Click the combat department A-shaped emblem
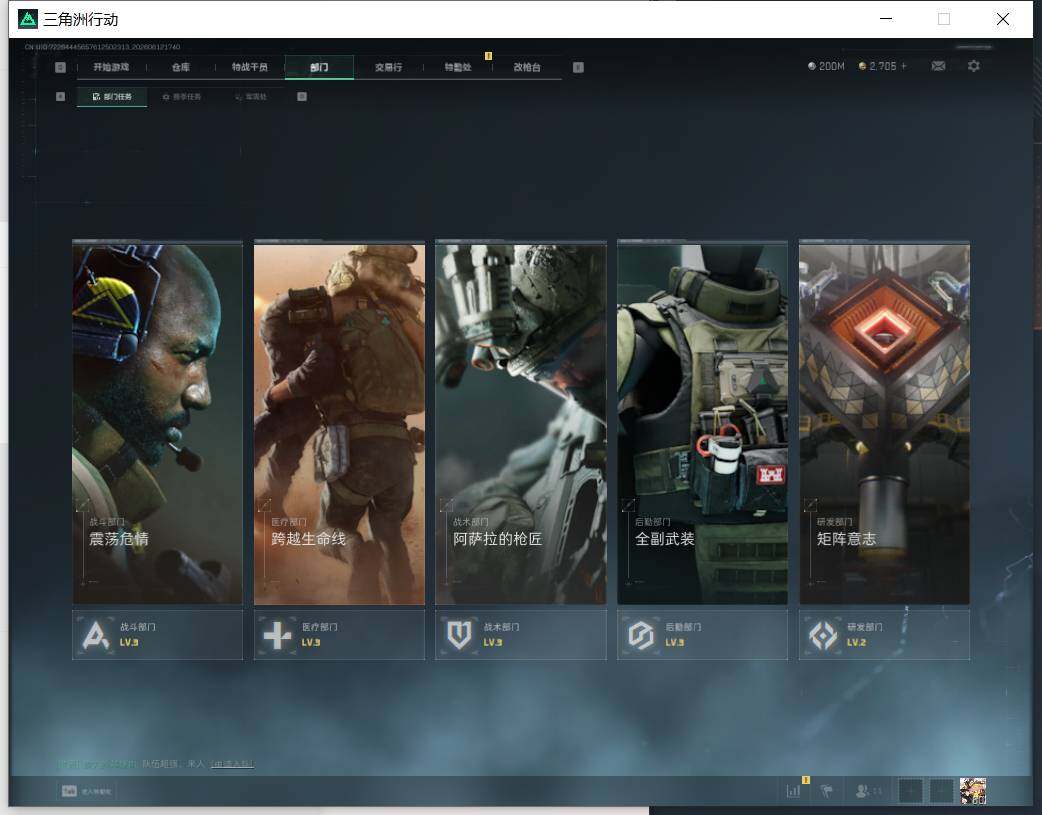This screenshot has width=1042, height=815. 96,635
